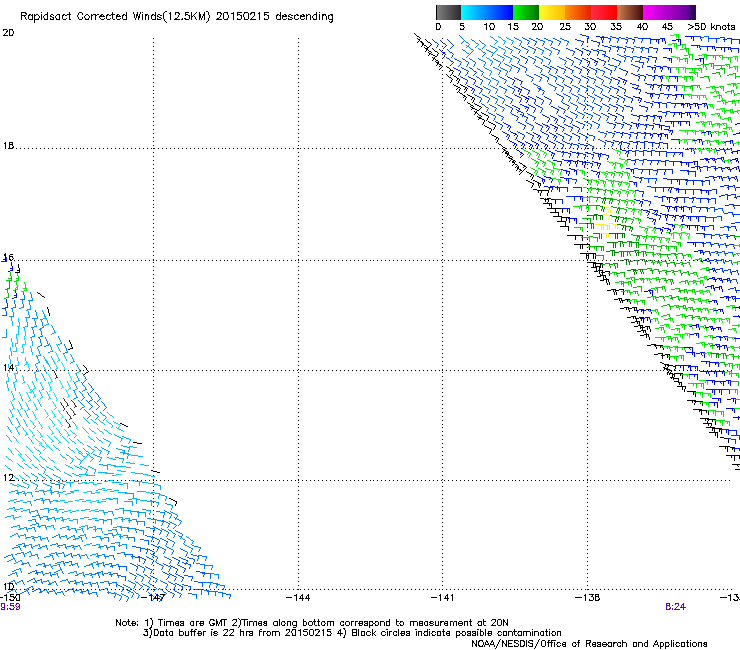740x650 pixels.
Task: Click the green 15–20 knots legend segment
Action: [x=526, y=12]
